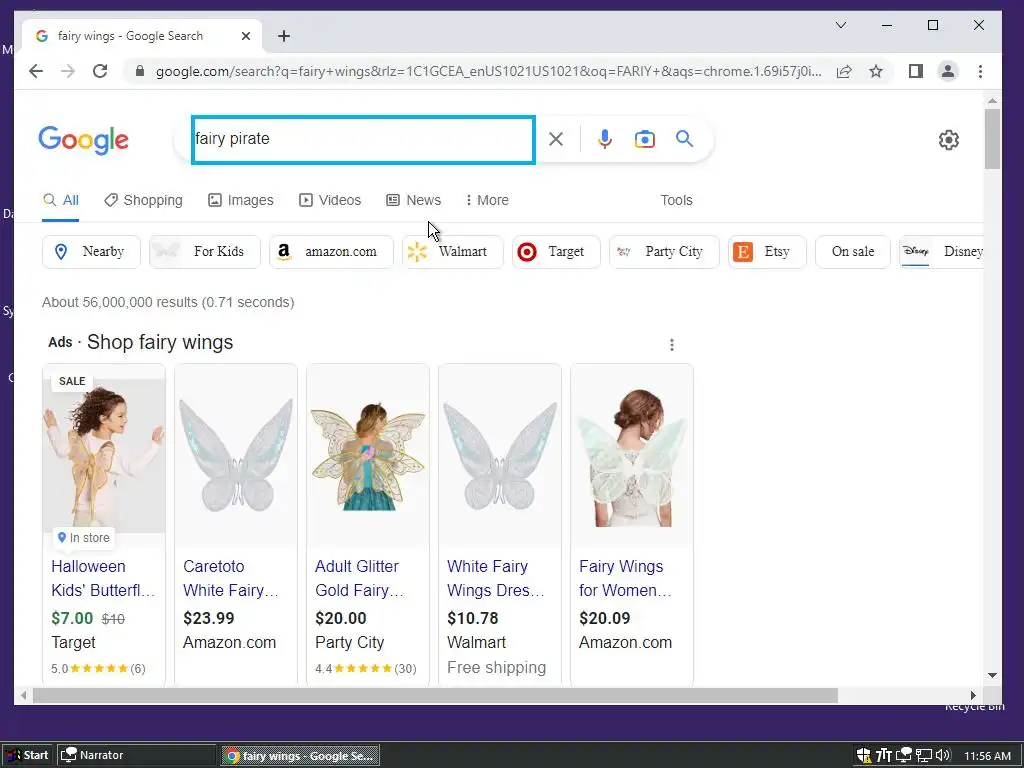Image resolution: width=1024 pixels, height=768 pixels.
Task: Click the forward navigation arrow
Action: (x=68, y=71)
